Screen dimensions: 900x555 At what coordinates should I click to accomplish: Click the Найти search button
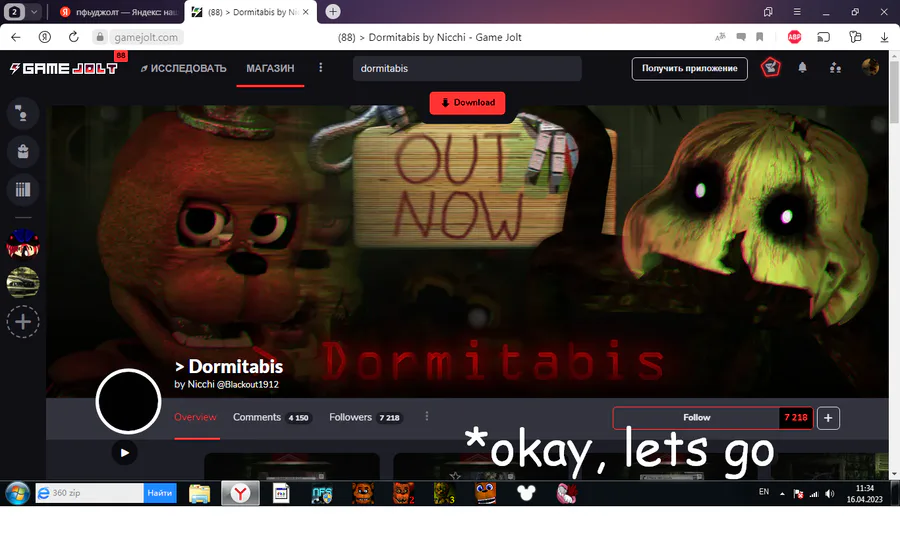(160, 493)
